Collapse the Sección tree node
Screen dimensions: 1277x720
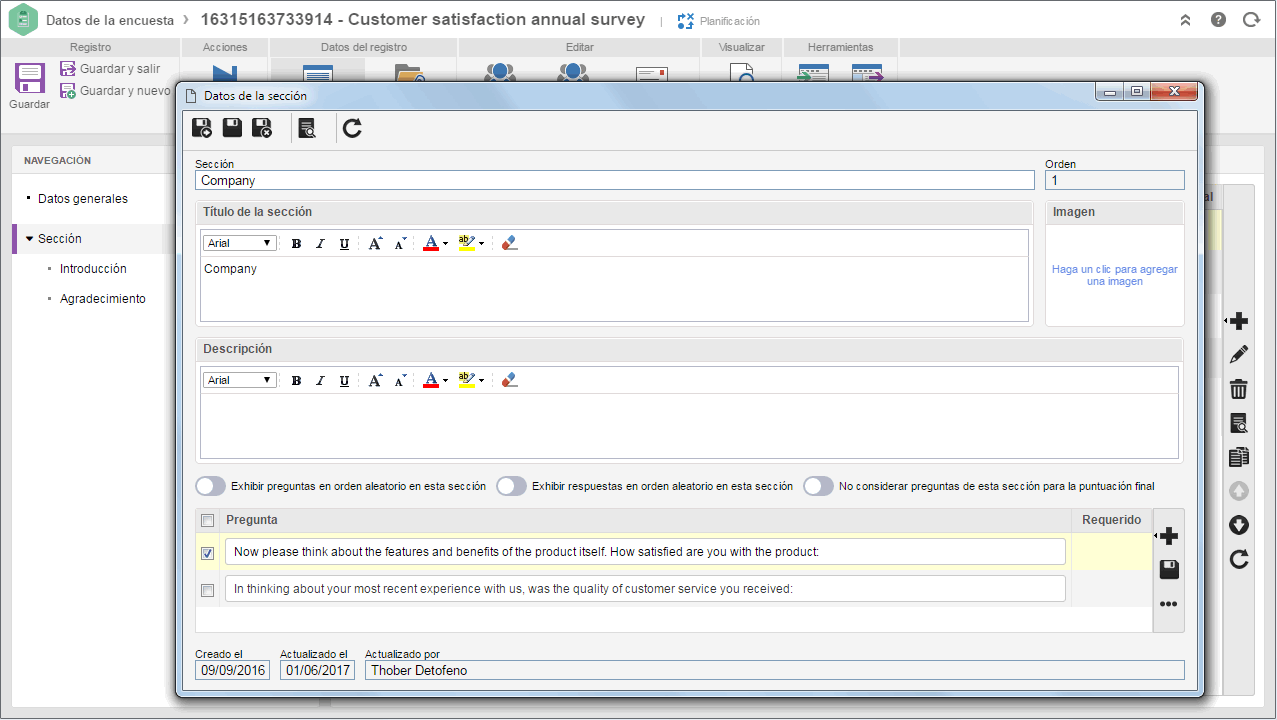click(30, 239)
